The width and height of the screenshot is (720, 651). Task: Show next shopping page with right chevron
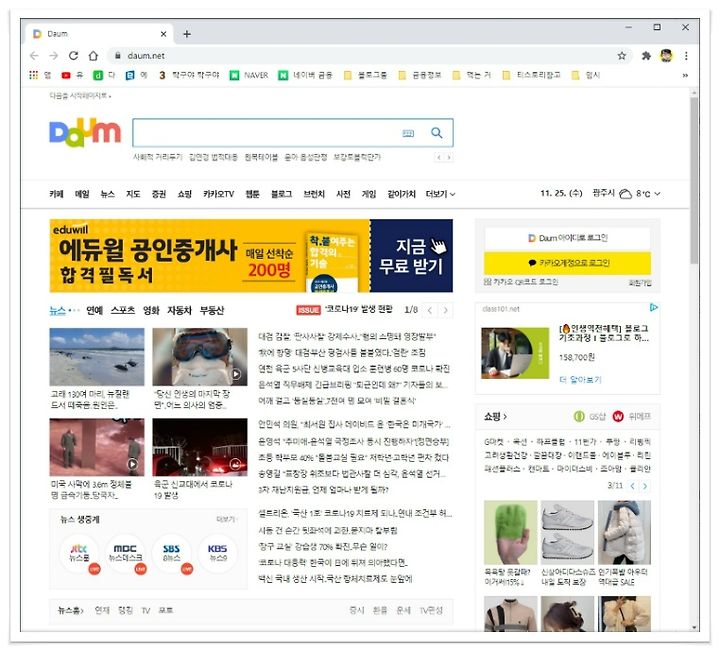point(645,486)
